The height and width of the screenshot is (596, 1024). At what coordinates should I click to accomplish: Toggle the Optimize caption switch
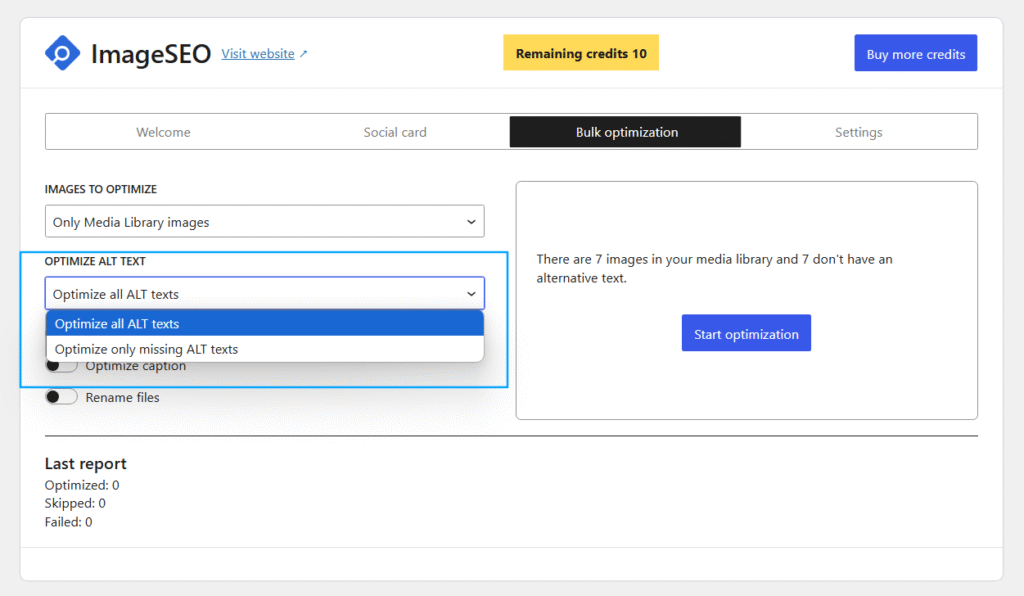(x=61, y=367)
